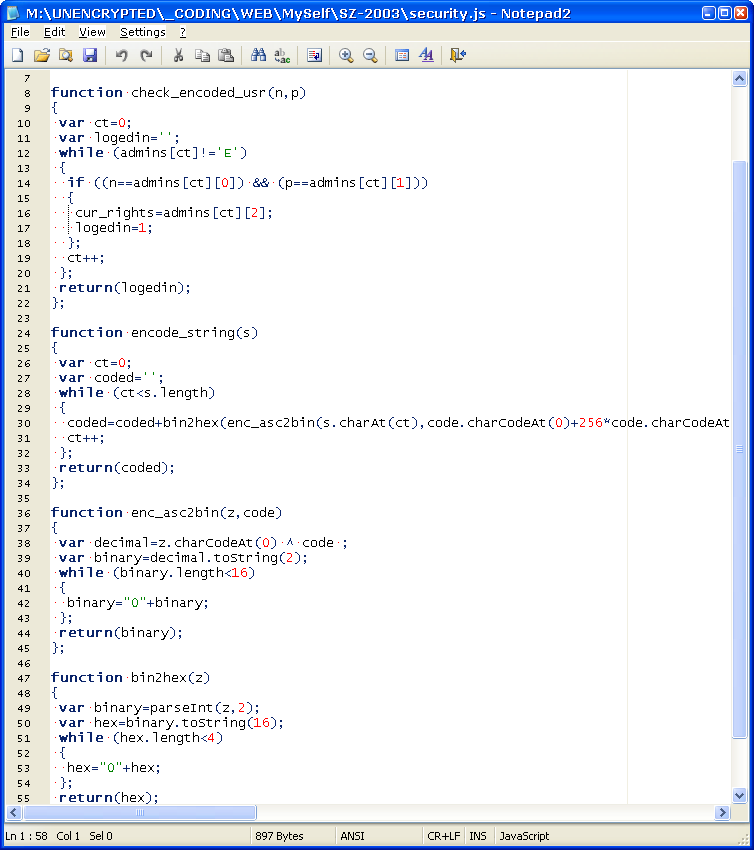754x850 pixels.
Task: Click the Undo arrow icon
Action: coord(121,55)
